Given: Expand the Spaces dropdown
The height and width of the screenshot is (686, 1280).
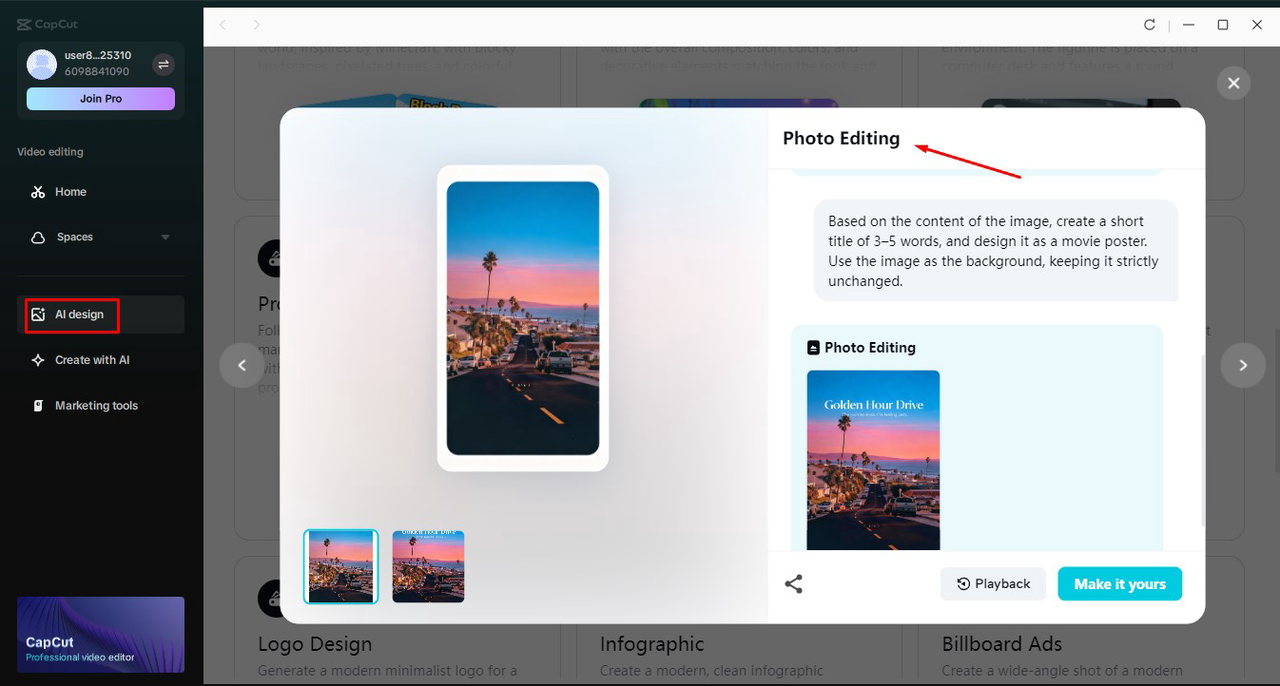Looking at the screenshot, I should point(165,237).
